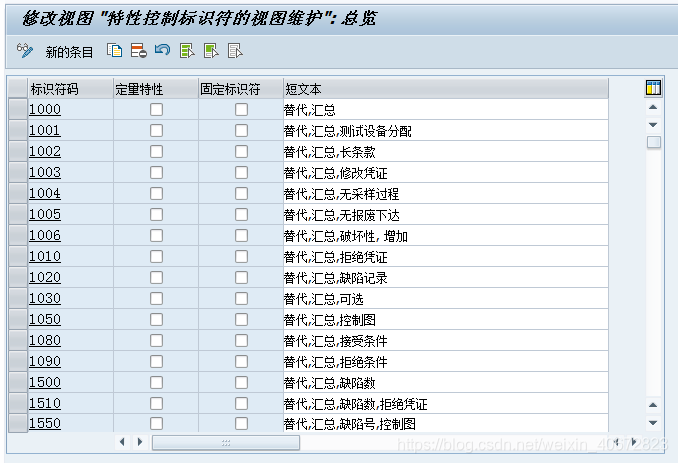This screenshot has height=463, width=678.
Task: Toggle 固定标识符 checkbox for row 1000
Action: point(241,109)
